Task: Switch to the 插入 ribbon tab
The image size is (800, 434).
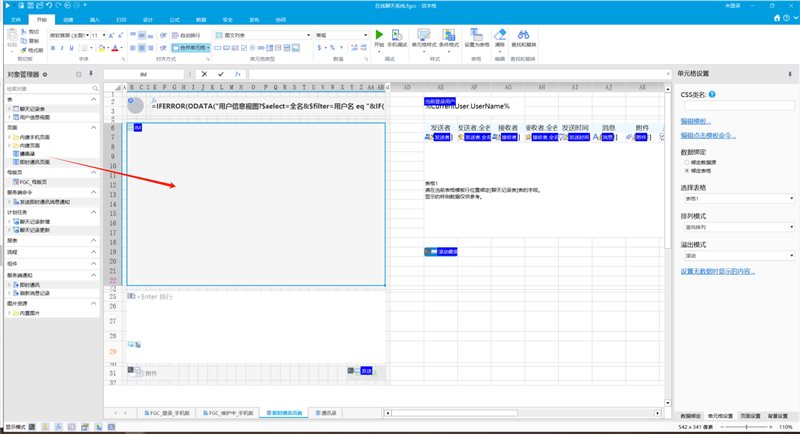Action: 95,20
